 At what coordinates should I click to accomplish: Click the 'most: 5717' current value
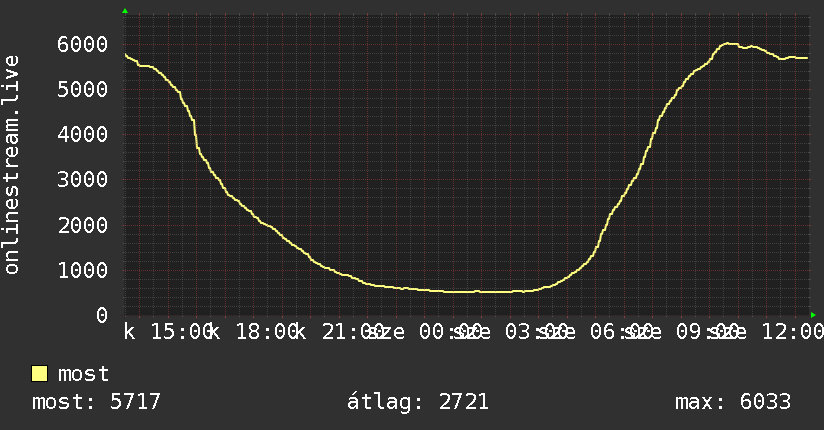96,402
